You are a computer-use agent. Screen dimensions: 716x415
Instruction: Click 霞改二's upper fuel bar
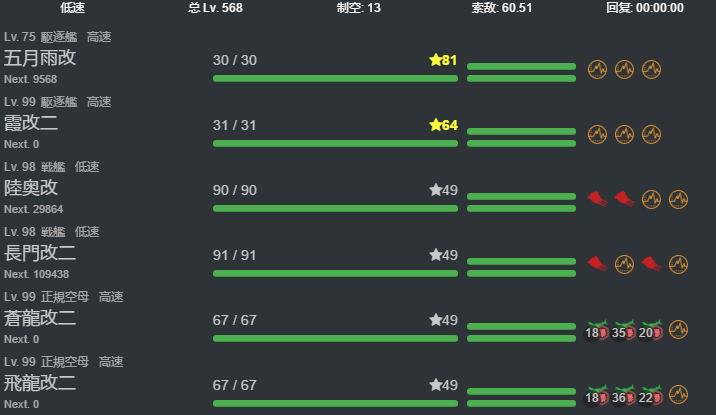pyautogui.click(x=521, y=131)
